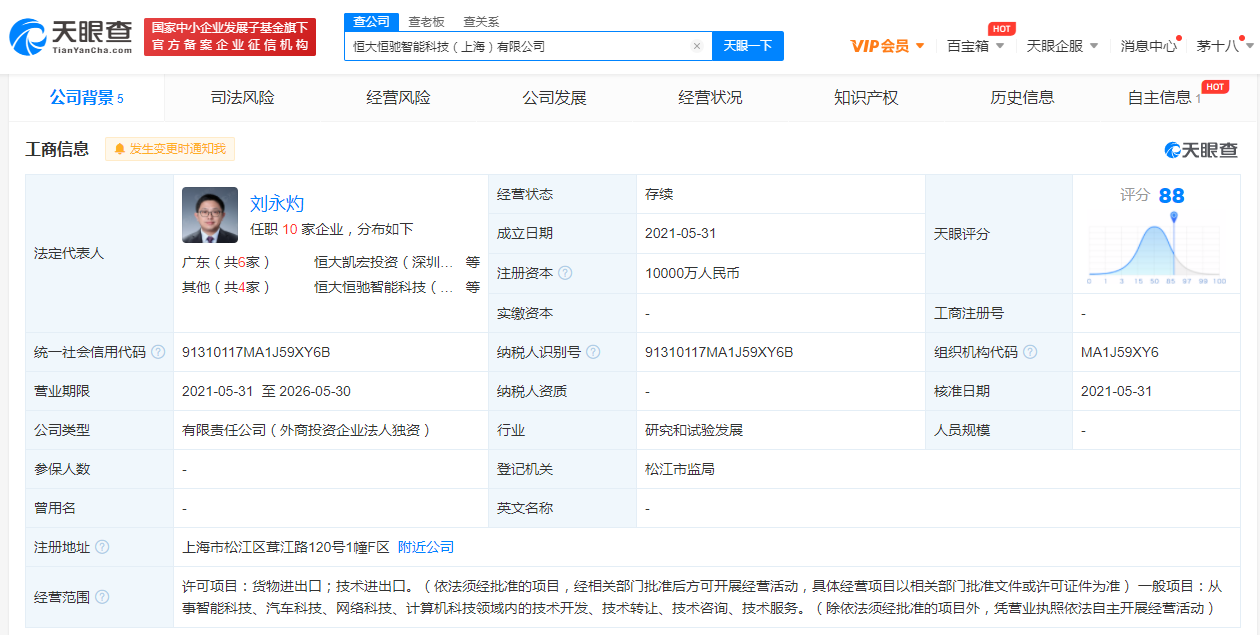Open the 知识产权 tab
1260x635 pixels.
click(x=866, y=98)
